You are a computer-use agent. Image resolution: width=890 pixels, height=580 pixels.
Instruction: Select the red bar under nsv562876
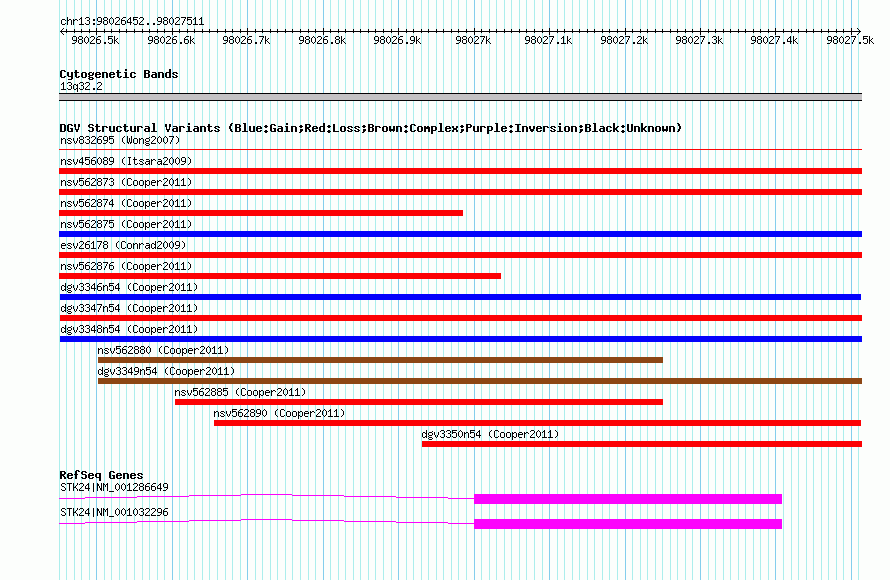click(280, 276)
